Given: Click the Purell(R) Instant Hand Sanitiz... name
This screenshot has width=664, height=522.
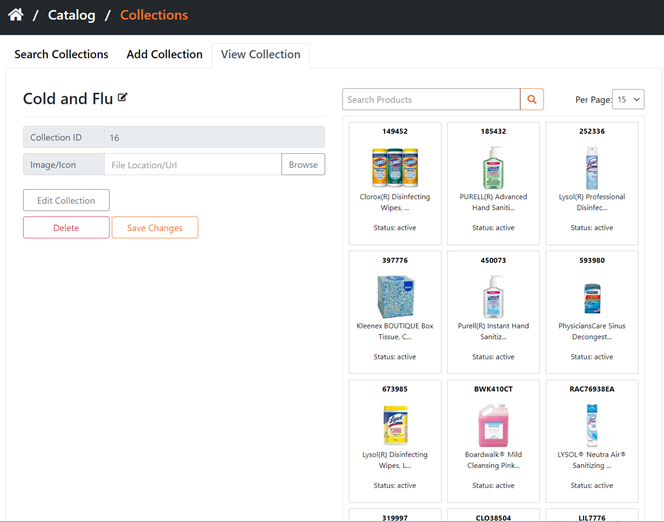Looking at the screenshot, I should pyautogui.click(x=493, y=331).
